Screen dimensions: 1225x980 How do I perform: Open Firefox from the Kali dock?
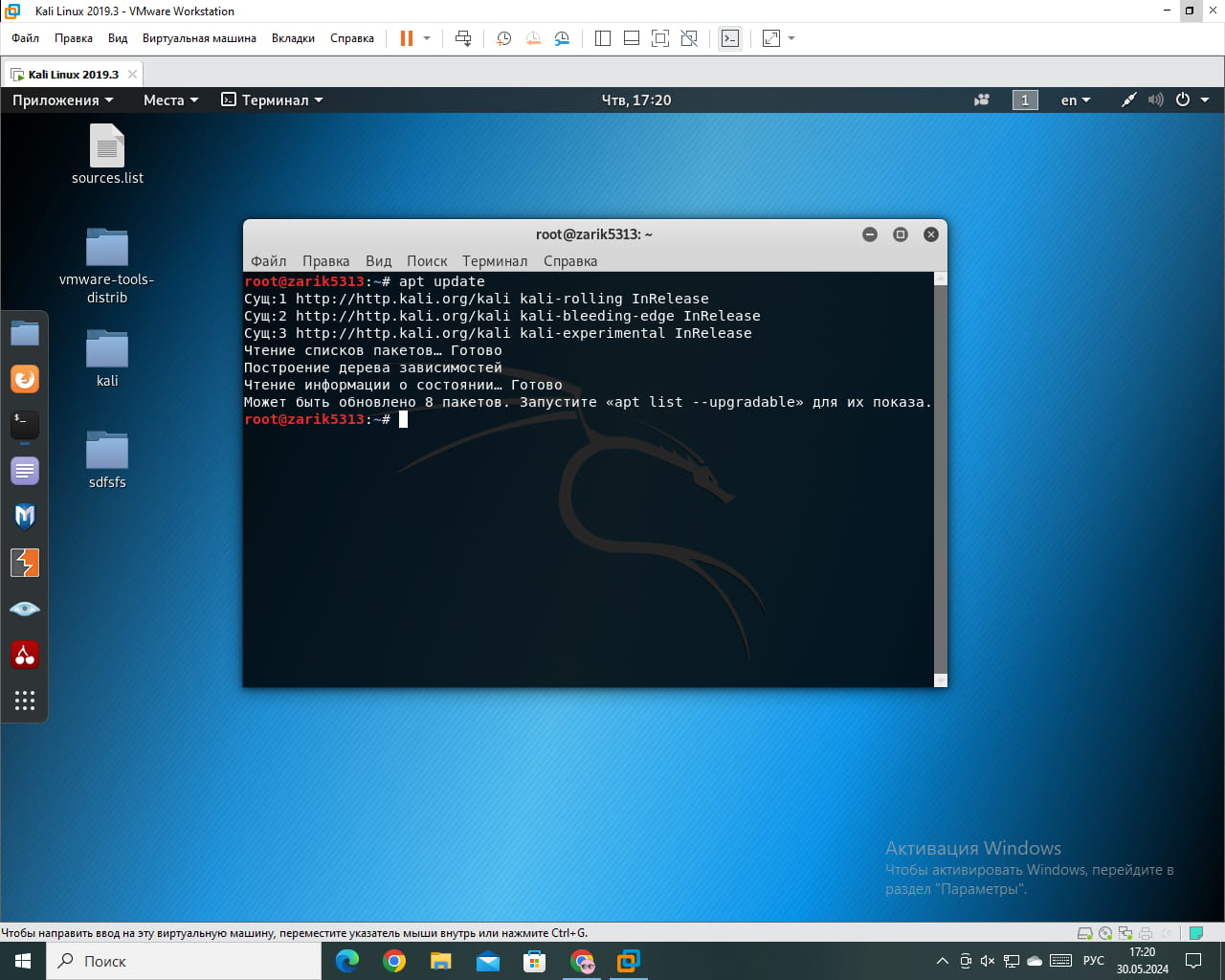(25, 379)
